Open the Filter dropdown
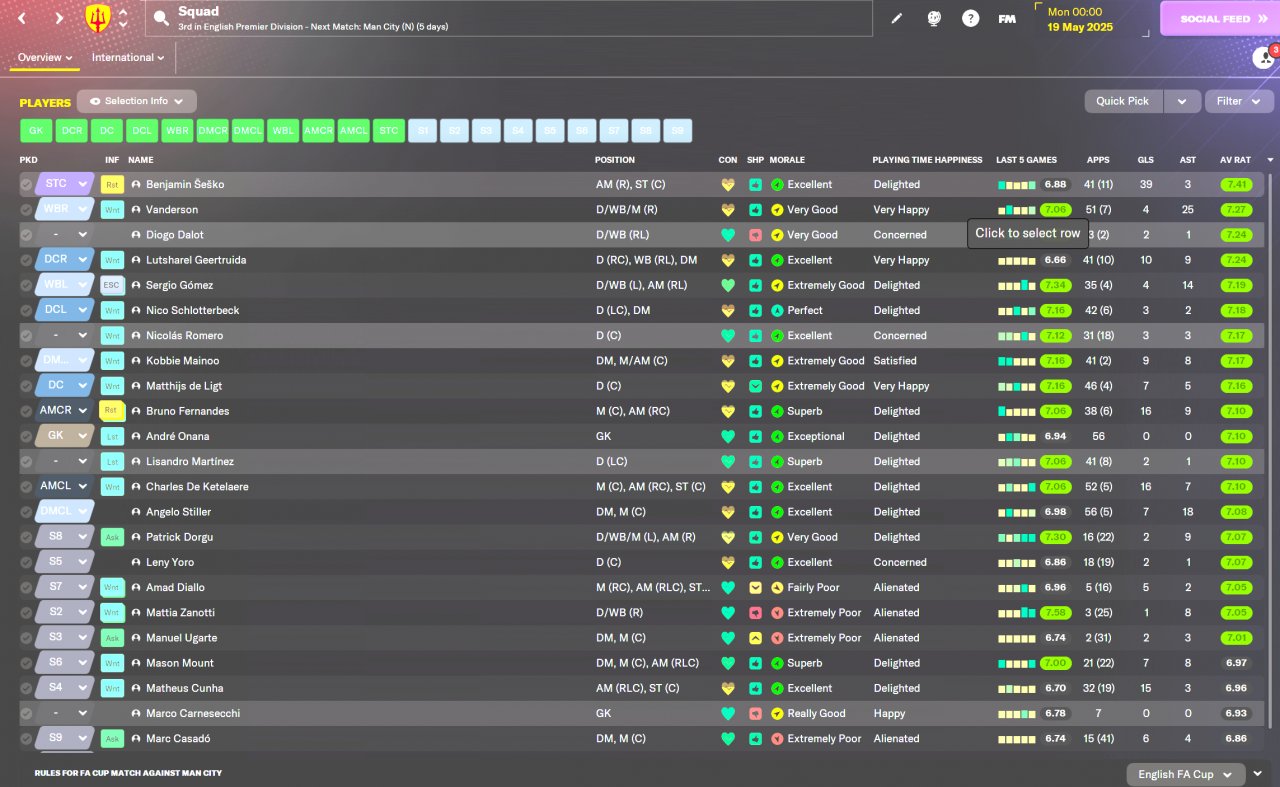The image size is (1280, 787). pyautogui.click(x=1239, y=101)
